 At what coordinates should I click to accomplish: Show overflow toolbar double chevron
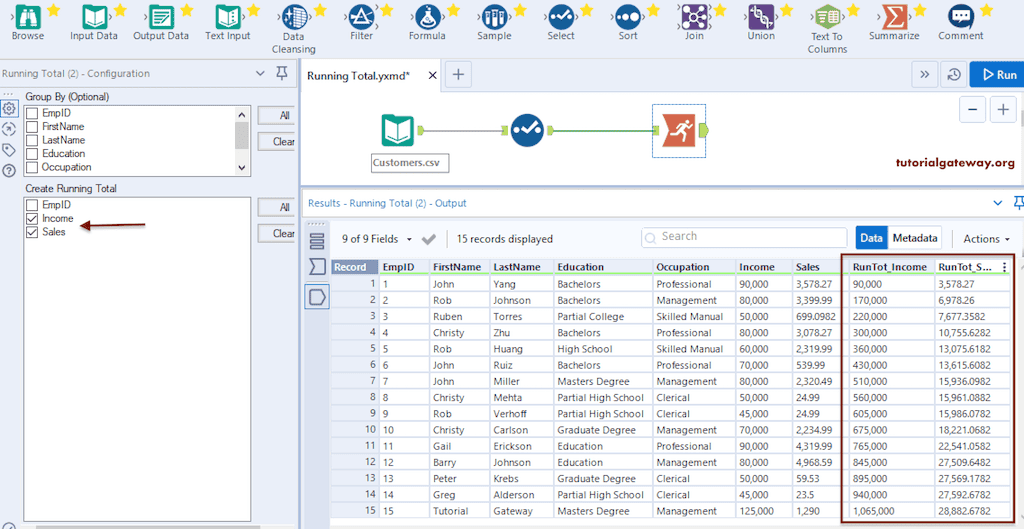coord(924,75)
